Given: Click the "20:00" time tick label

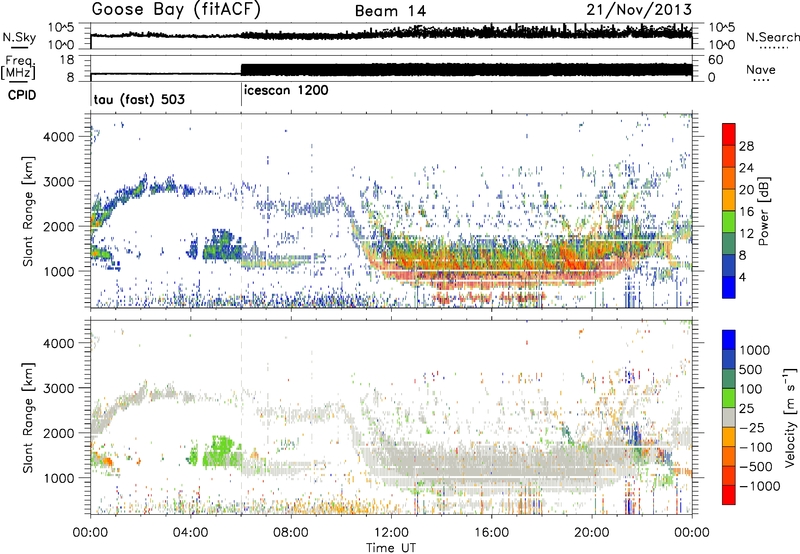Looking at the screenshot, I should (592, 533).
